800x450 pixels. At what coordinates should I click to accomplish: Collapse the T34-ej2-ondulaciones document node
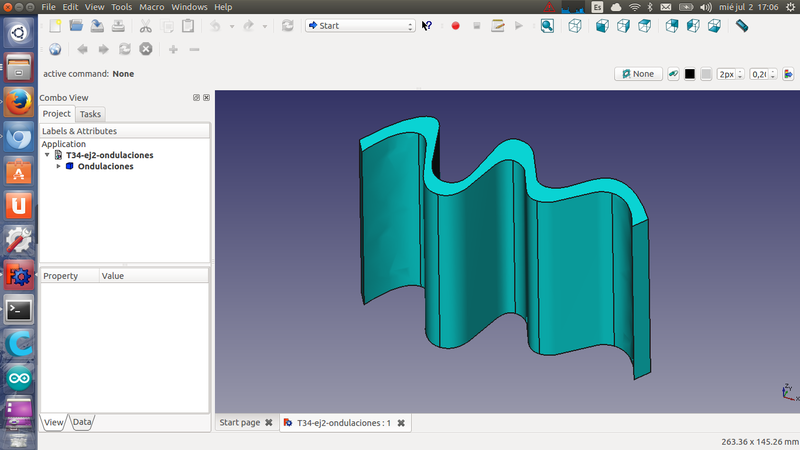coord(46,155)
